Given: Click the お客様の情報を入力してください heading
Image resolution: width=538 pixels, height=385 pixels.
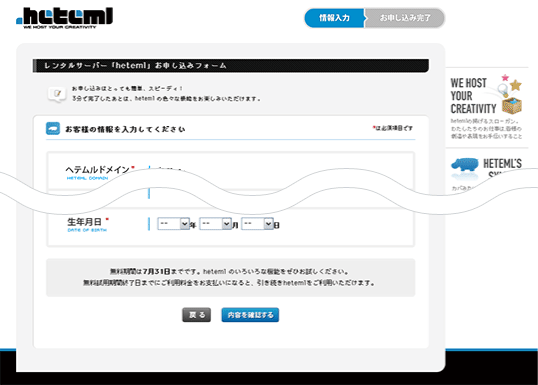Looking at the screenshot, I should [125, 129].
